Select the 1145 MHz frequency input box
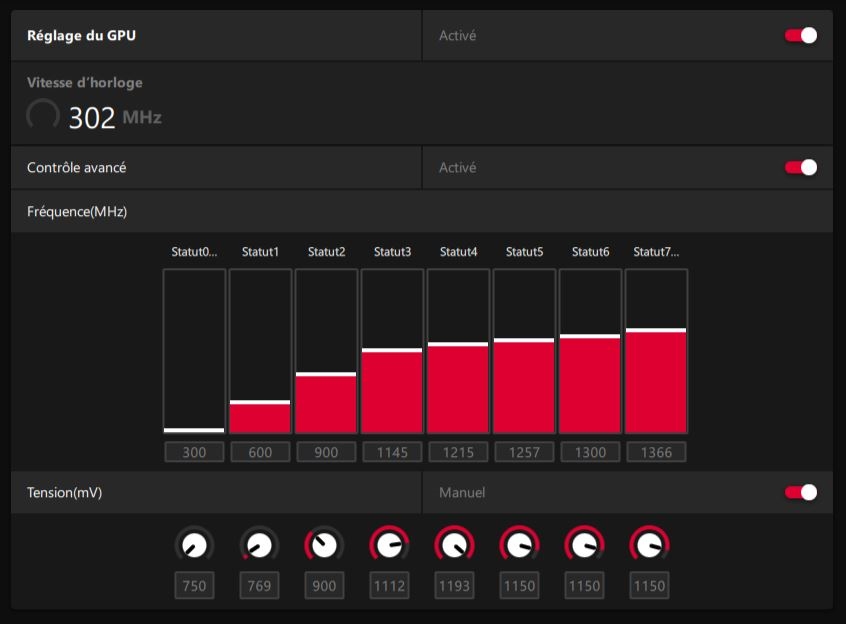The height and width of the screenshot is (624, 846). [x=392, y=452]
